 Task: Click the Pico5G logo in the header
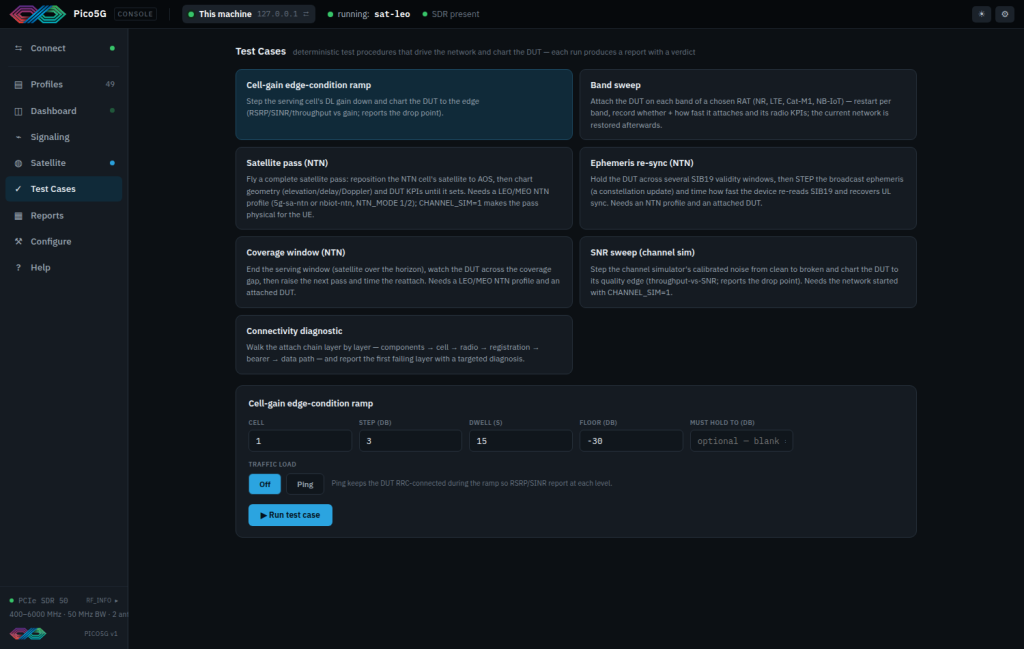[x=38, y=14]
